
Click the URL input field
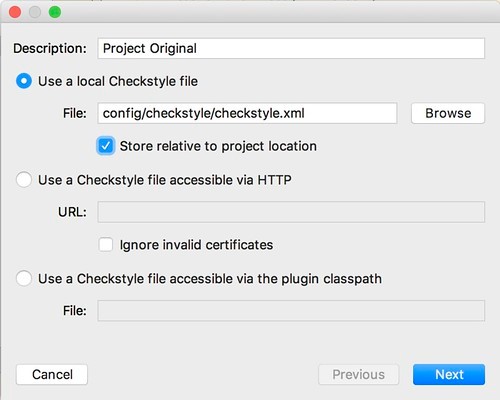tap(291, 212)
